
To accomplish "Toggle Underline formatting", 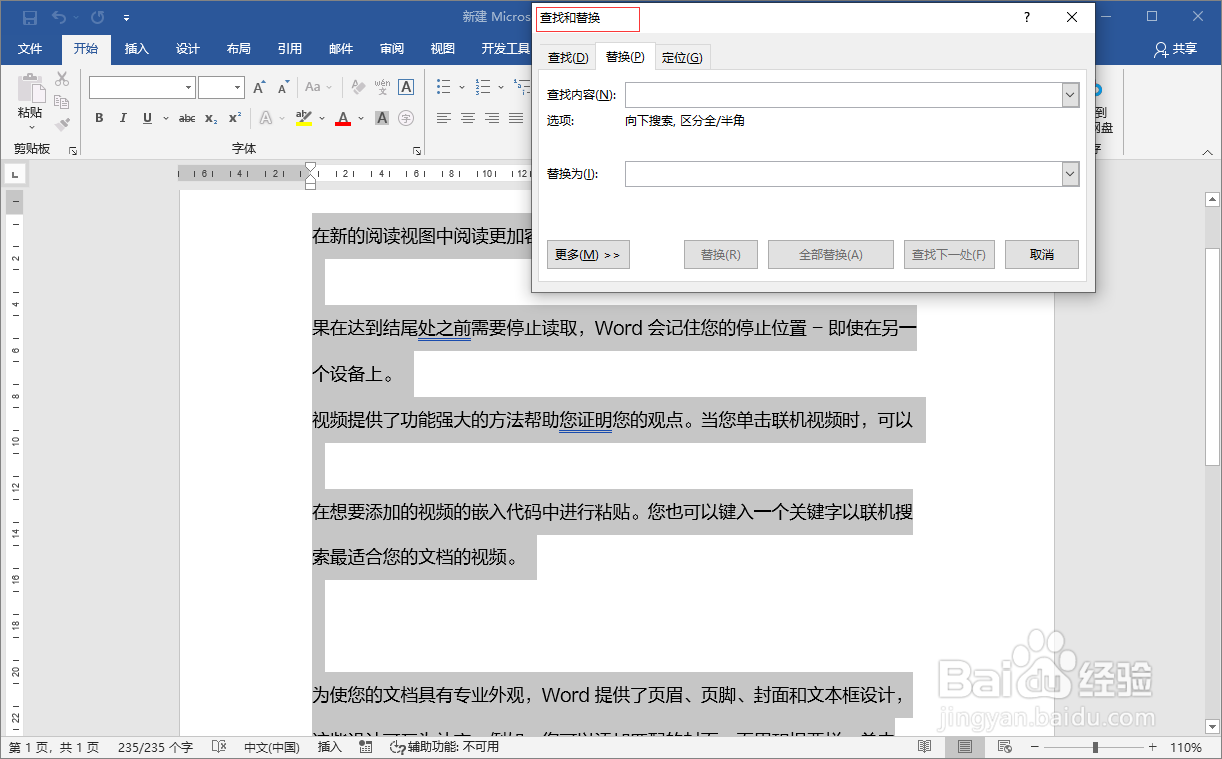I will [x=147, y=118].
